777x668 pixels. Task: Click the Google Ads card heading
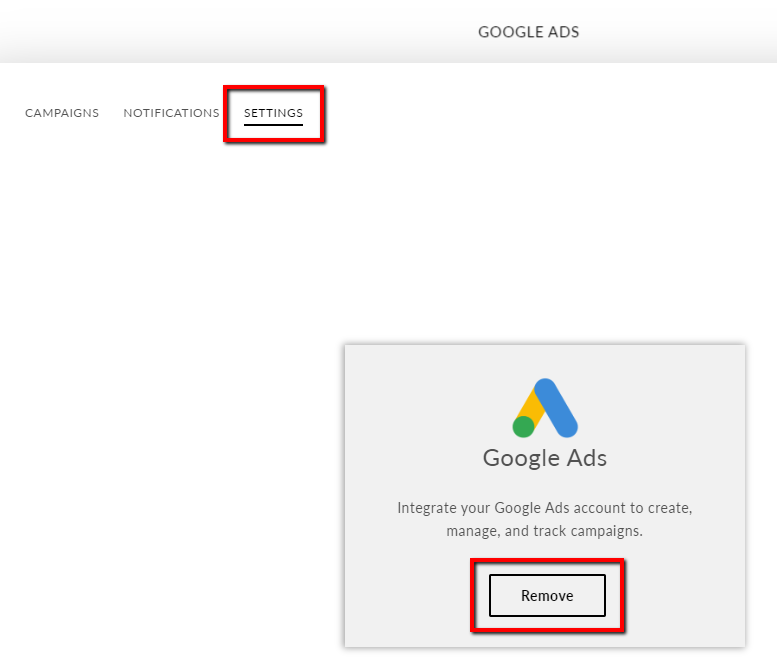(x=545, y=458)
